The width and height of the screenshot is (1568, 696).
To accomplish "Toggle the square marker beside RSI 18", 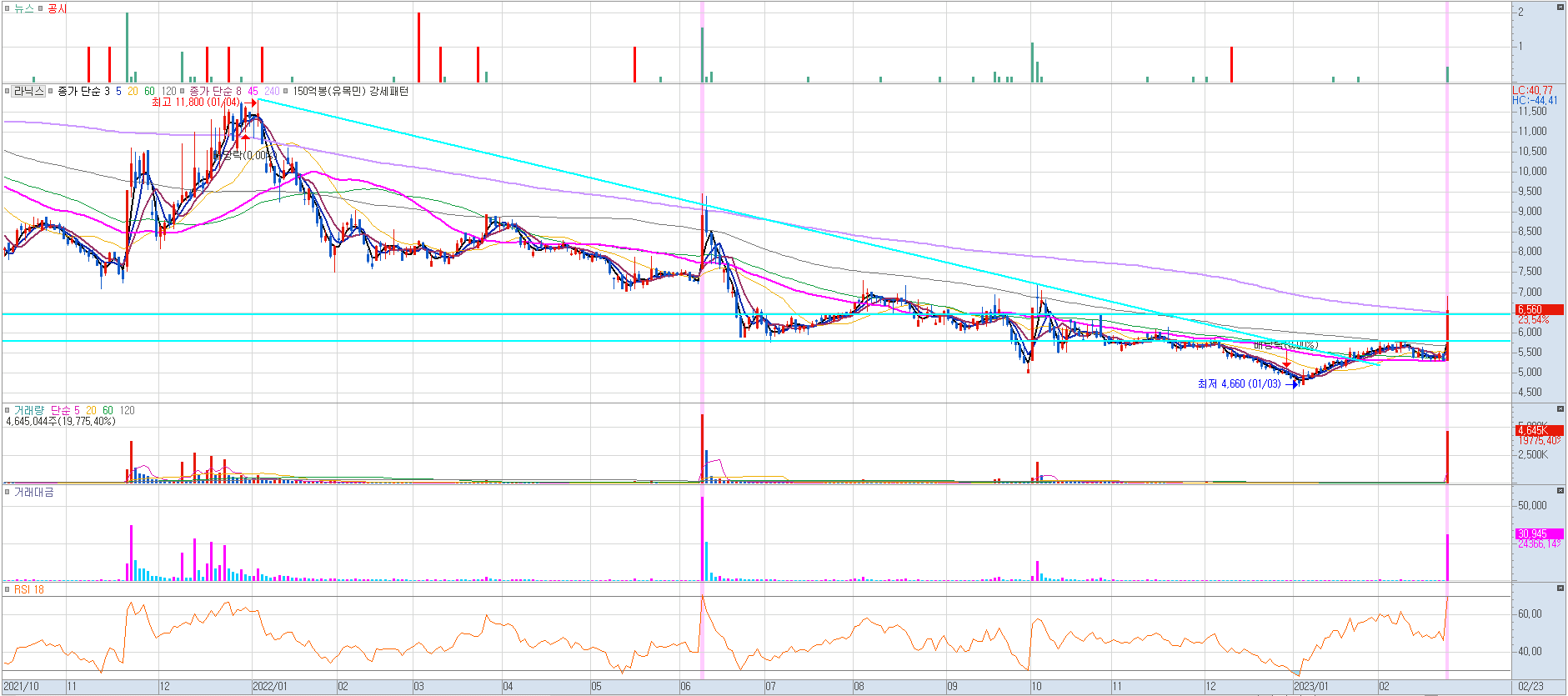I will (x=8, y=589).
